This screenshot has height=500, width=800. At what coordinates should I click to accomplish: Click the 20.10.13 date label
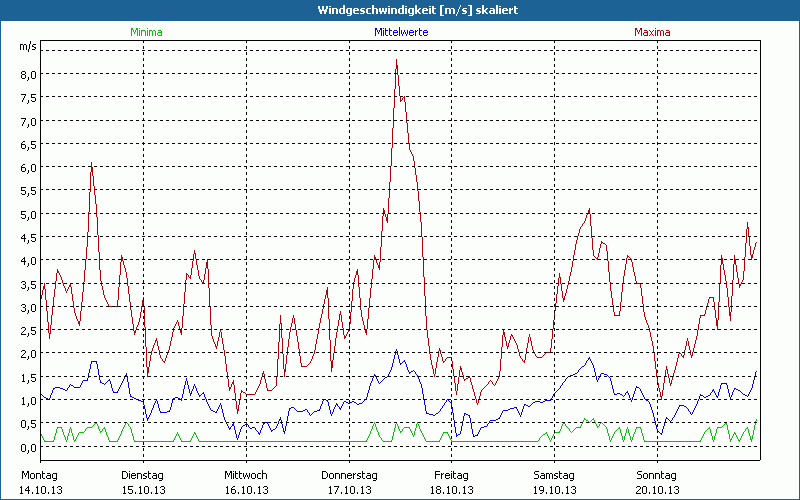coord(657,490)
